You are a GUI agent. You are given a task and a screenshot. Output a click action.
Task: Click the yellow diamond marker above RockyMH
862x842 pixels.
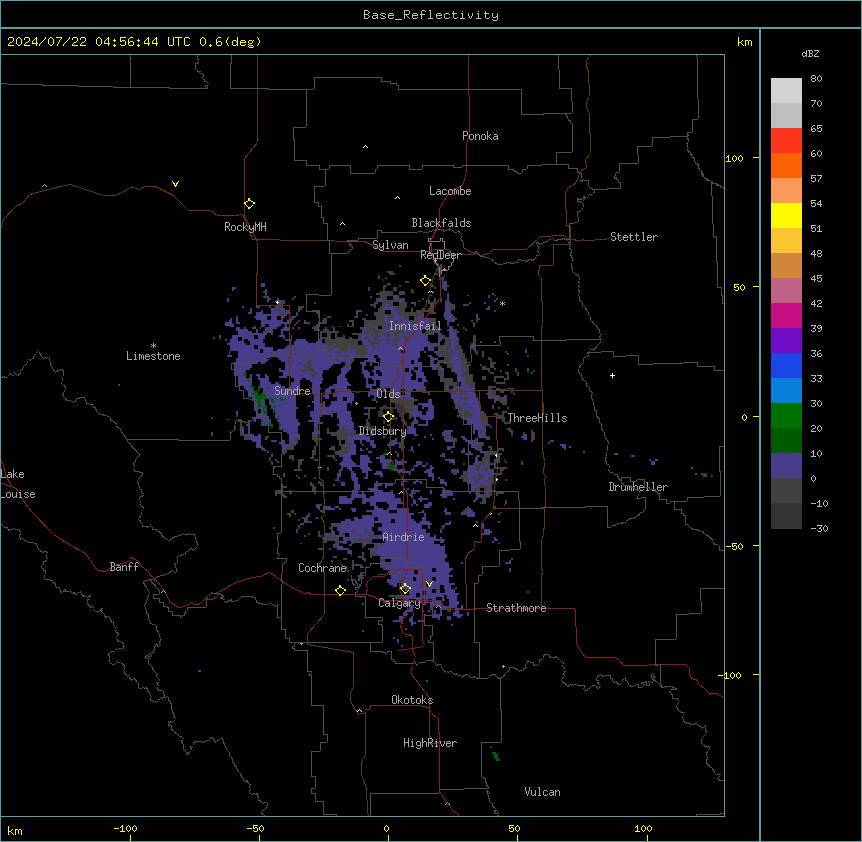click(249, 204)
